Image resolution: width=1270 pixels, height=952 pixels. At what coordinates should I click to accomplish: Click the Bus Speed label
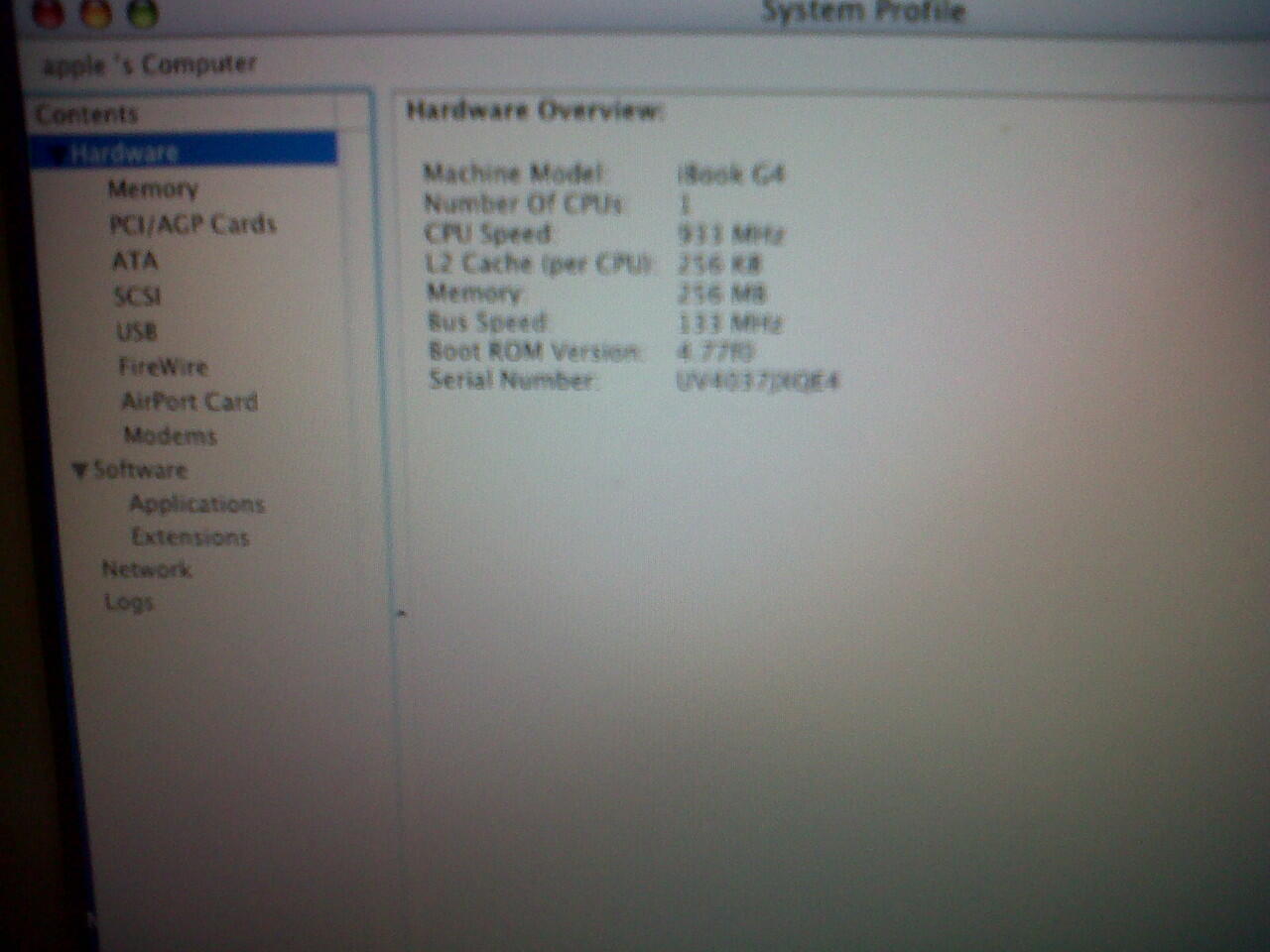tap(488, 322)
